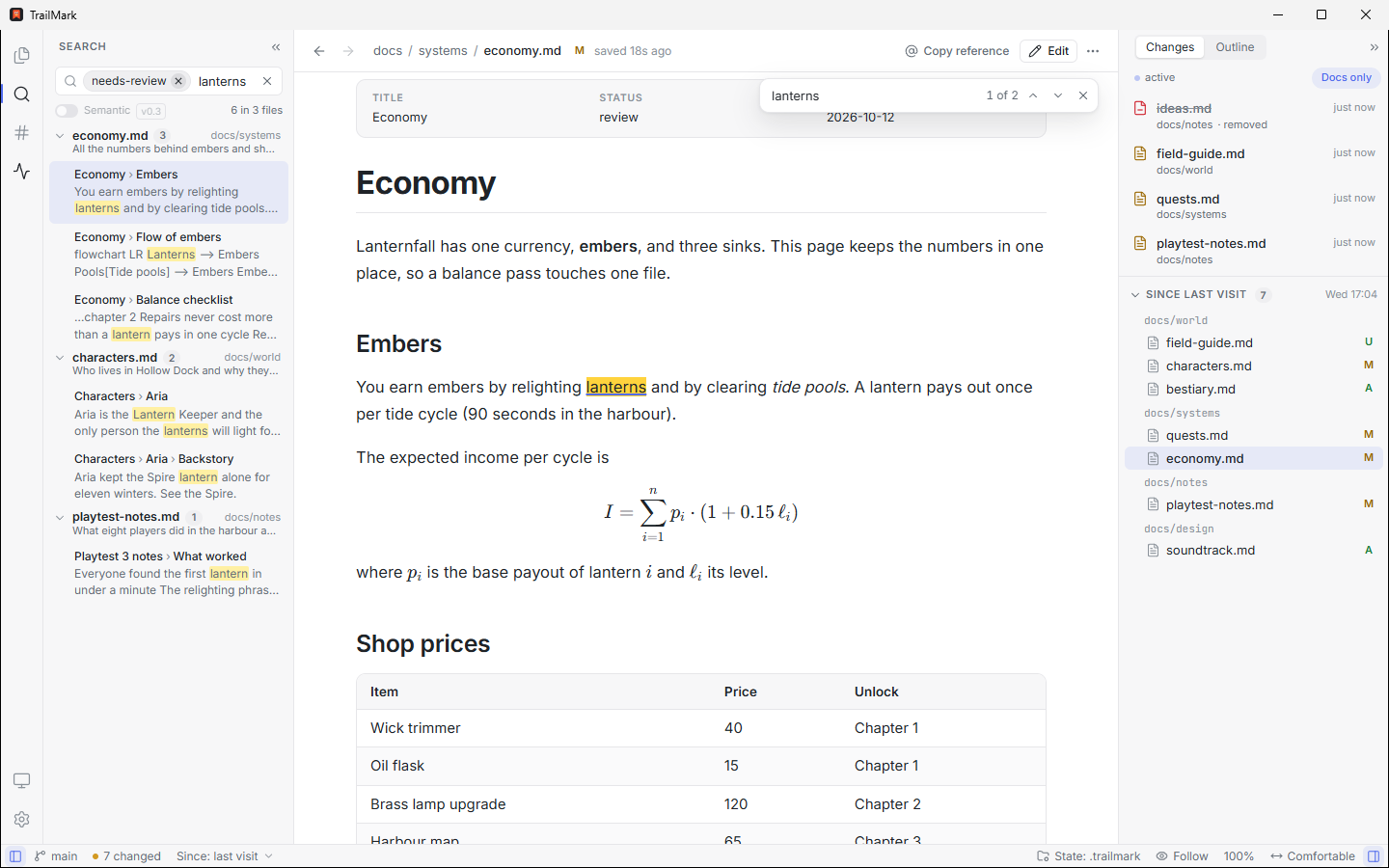This screenshot has height=868, width=1389.
Task: Jump to next find match
Action: pos(1058,95)
